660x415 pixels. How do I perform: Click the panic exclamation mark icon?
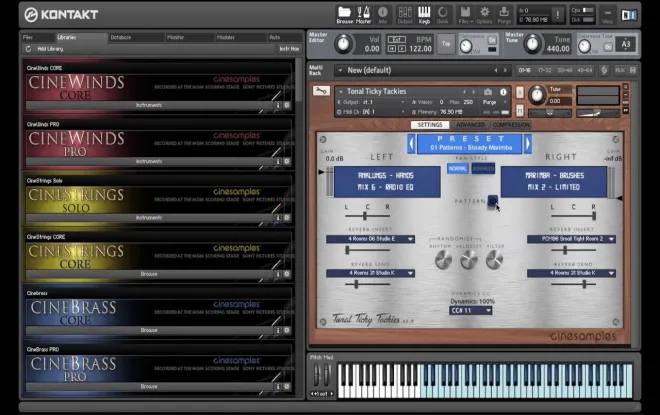pyautogui.click(x=558, y=15)
